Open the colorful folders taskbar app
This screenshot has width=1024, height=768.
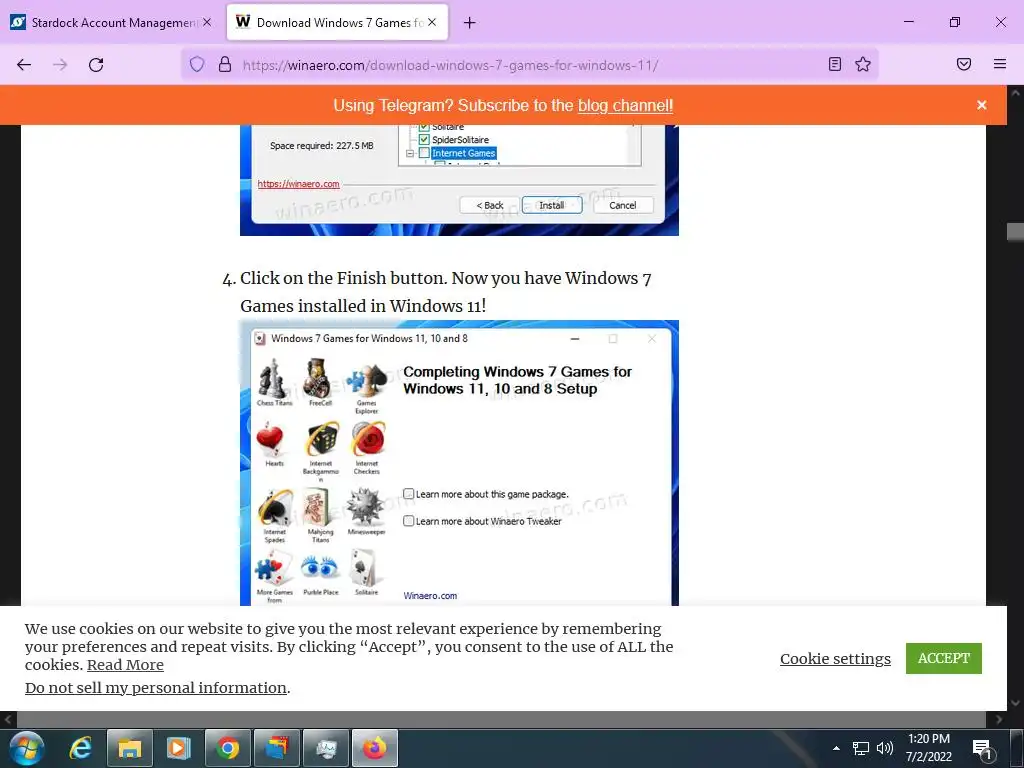pos(277,748)
